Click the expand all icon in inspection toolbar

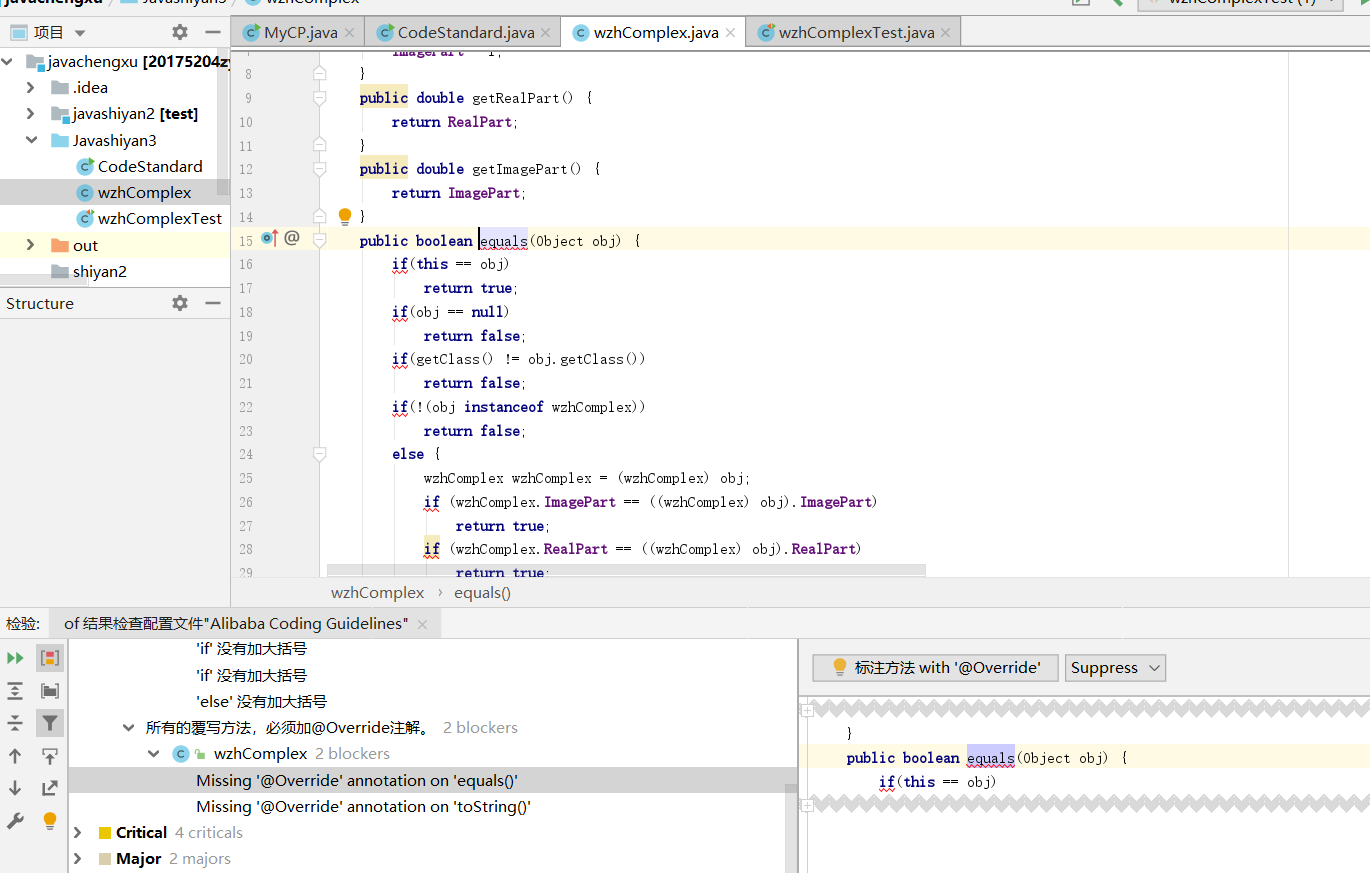[x=15, y=691]
